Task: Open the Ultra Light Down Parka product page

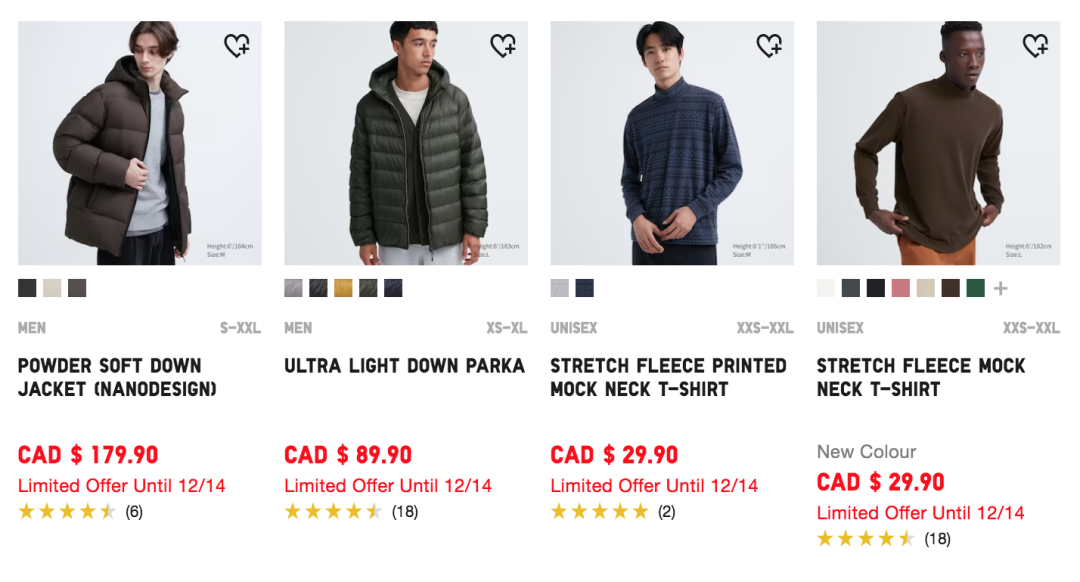Action: (404, 366)
